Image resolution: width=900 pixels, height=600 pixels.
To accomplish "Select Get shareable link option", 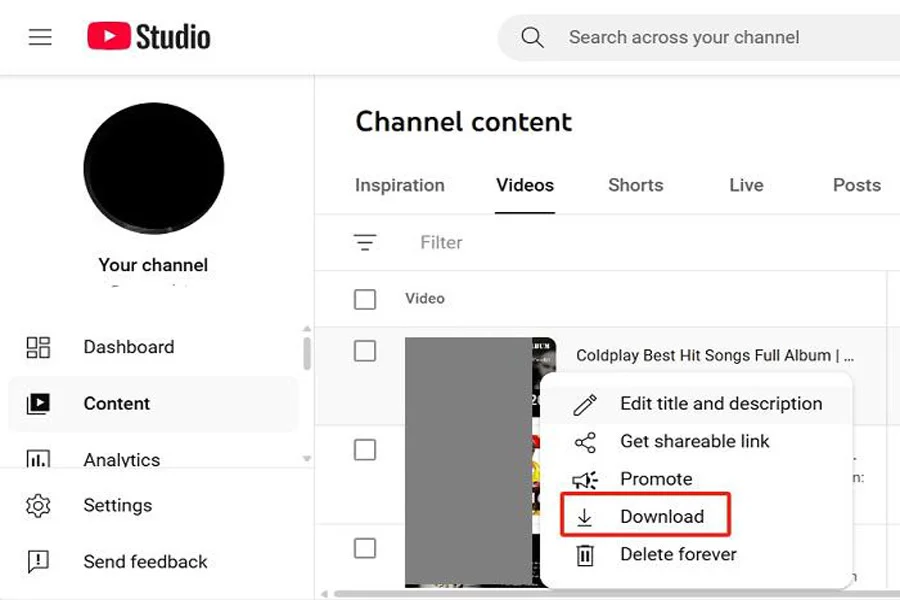I will point(695,441).
